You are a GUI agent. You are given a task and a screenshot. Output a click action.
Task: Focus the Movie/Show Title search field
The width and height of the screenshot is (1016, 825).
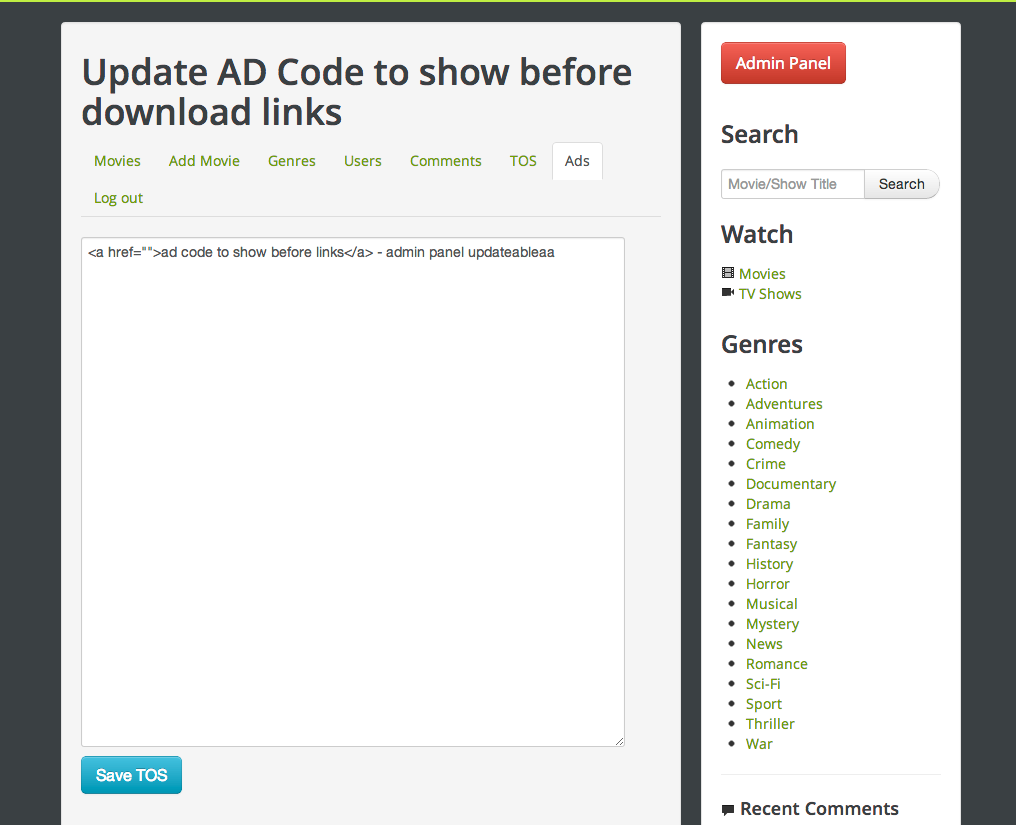[792, 184]
